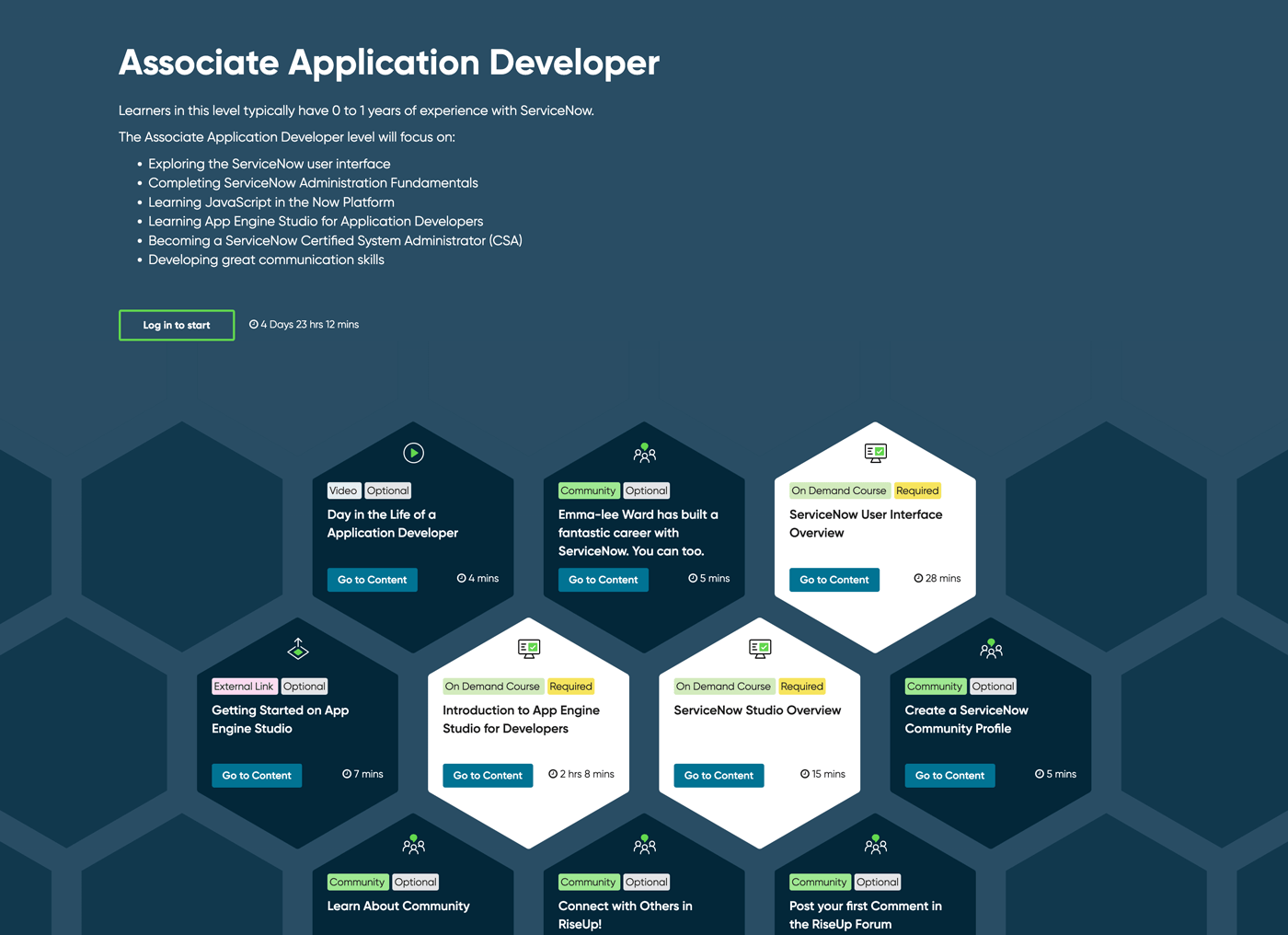
Task: Click bullet Becoming a ServiceNow Certified System Administrator
Action: pos(335,240)
